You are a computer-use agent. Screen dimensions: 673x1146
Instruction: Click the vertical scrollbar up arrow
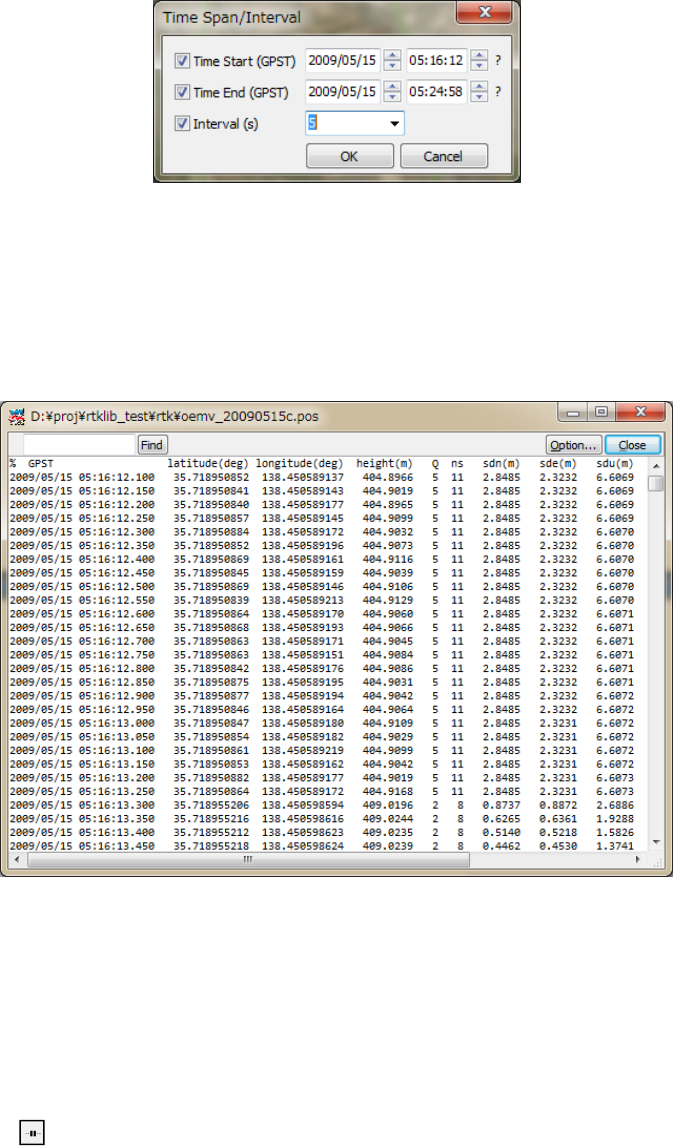655,466
